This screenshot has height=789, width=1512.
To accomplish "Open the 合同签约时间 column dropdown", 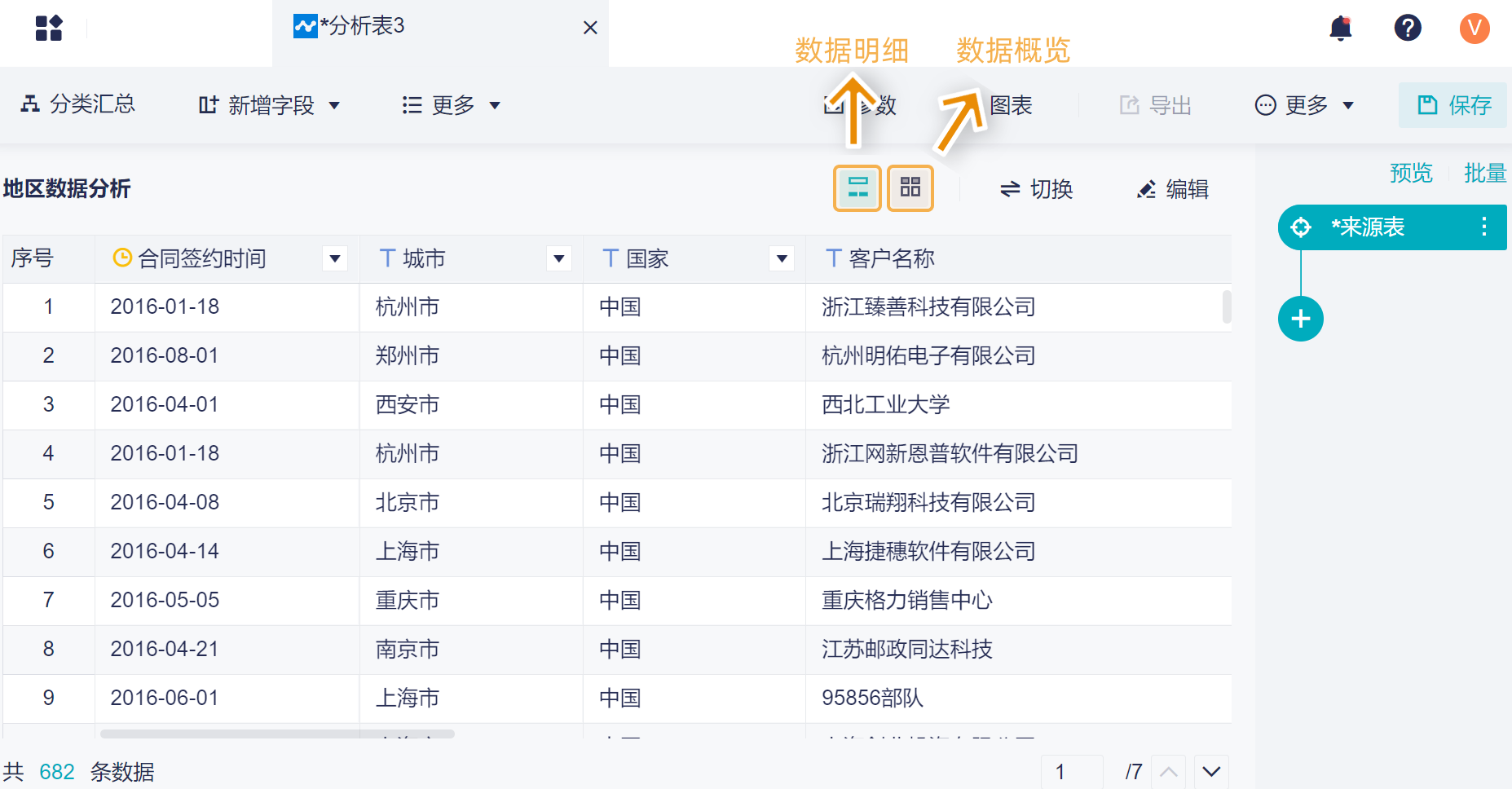I will click(x=335, y=259).
